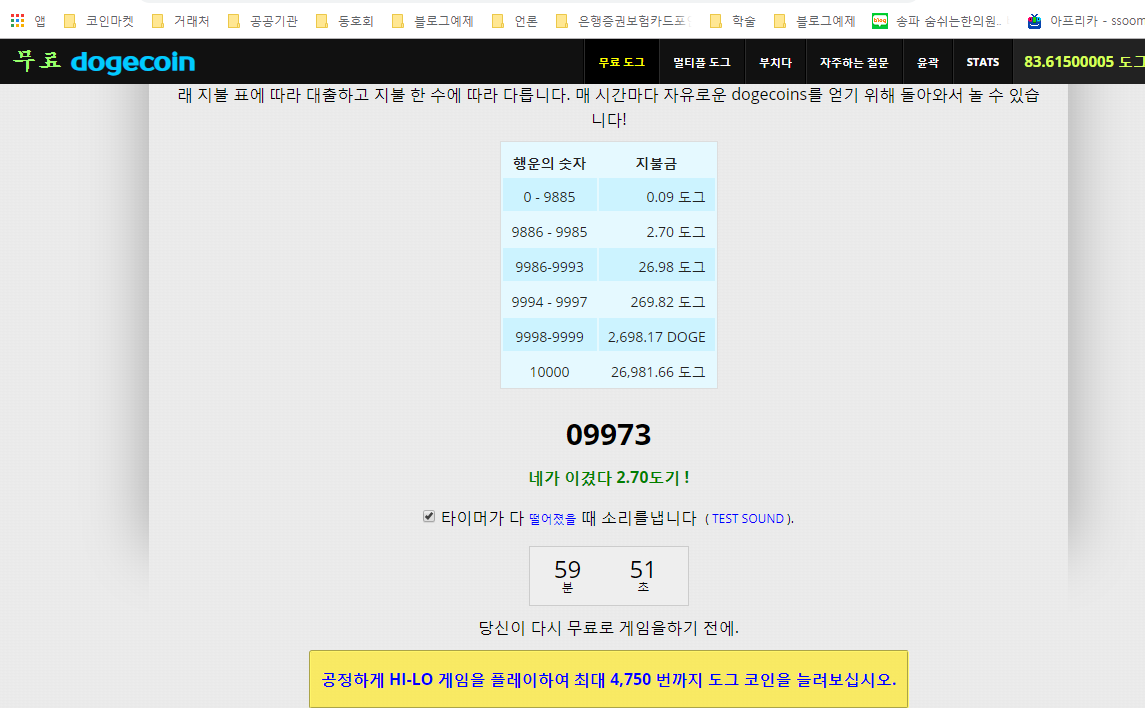Open the 언론 bookmark folder
The height and width of the screenshot is (708, 1145).
(x=515, y=21)
